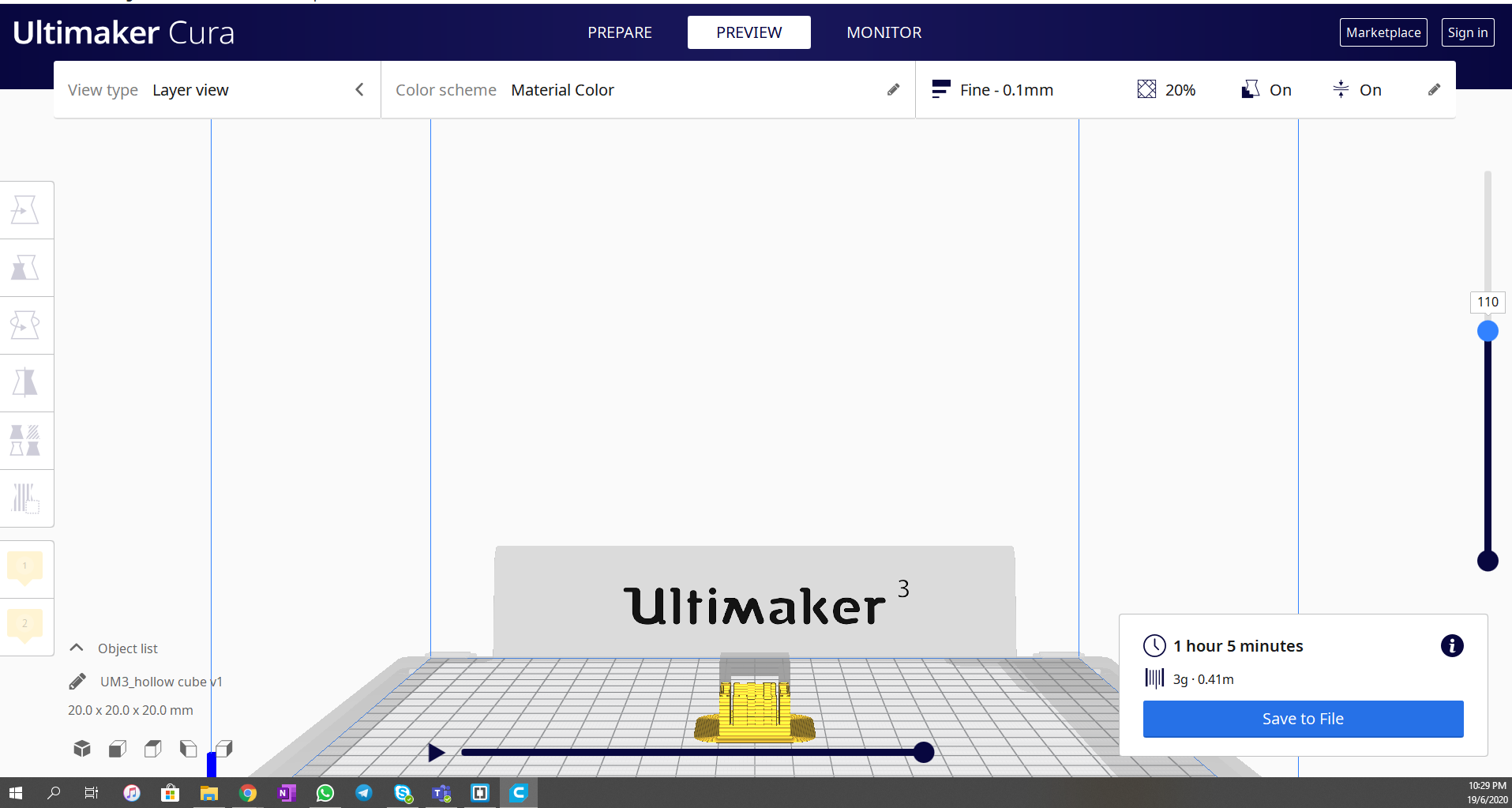The width and height of the screenshot is (1512, 808).
Task: Click the material usage spool icon
Action: click(x=1154, y=678)
